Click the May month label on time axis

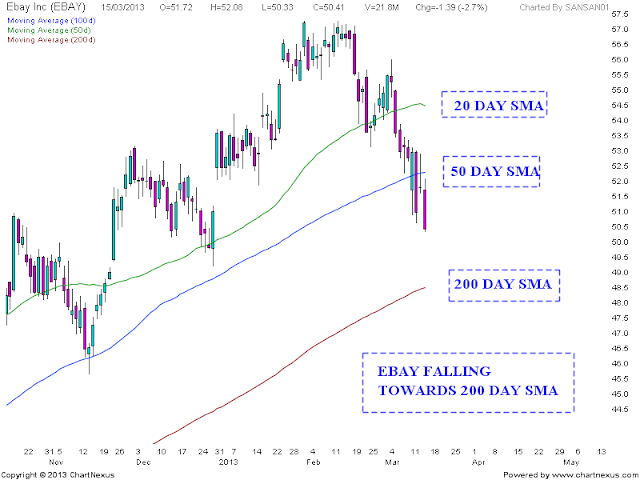click(x=571, y=462)
